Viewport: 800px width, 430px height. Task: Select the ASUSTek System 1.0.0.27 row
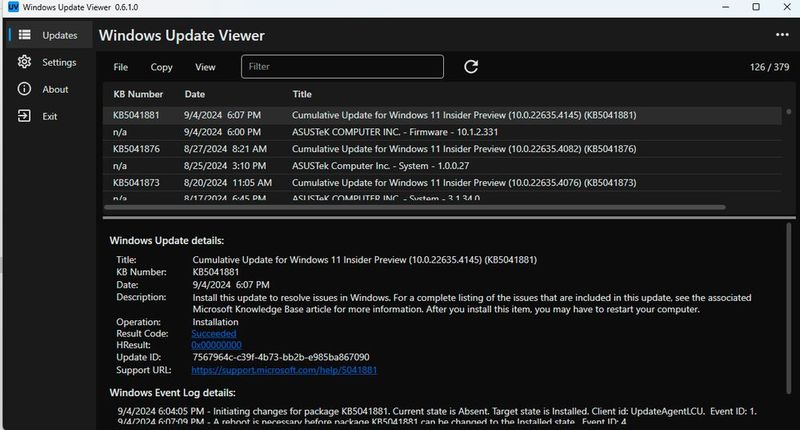click(x=442, y=165)
